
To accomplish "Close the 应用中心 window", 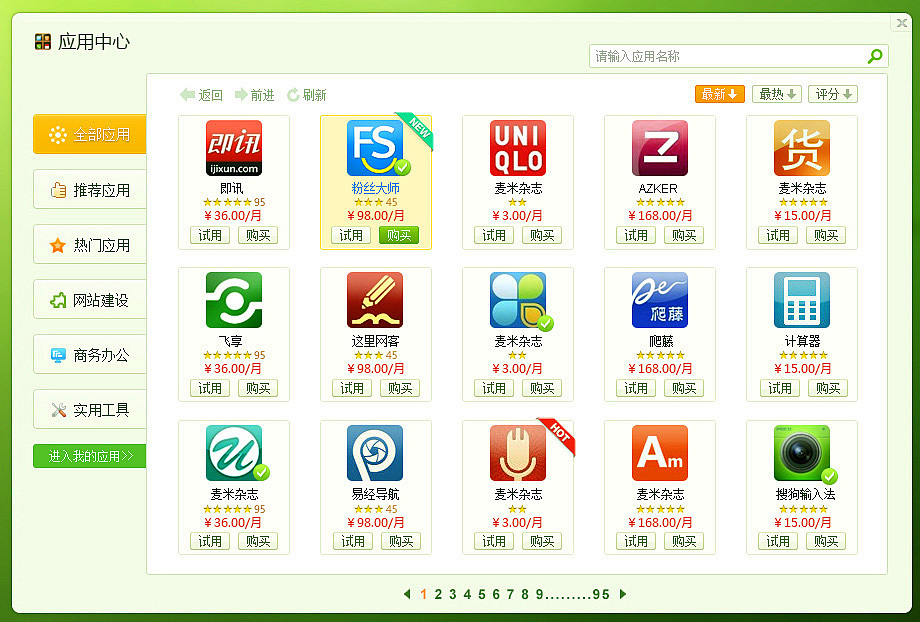I will tap(902, 23).
